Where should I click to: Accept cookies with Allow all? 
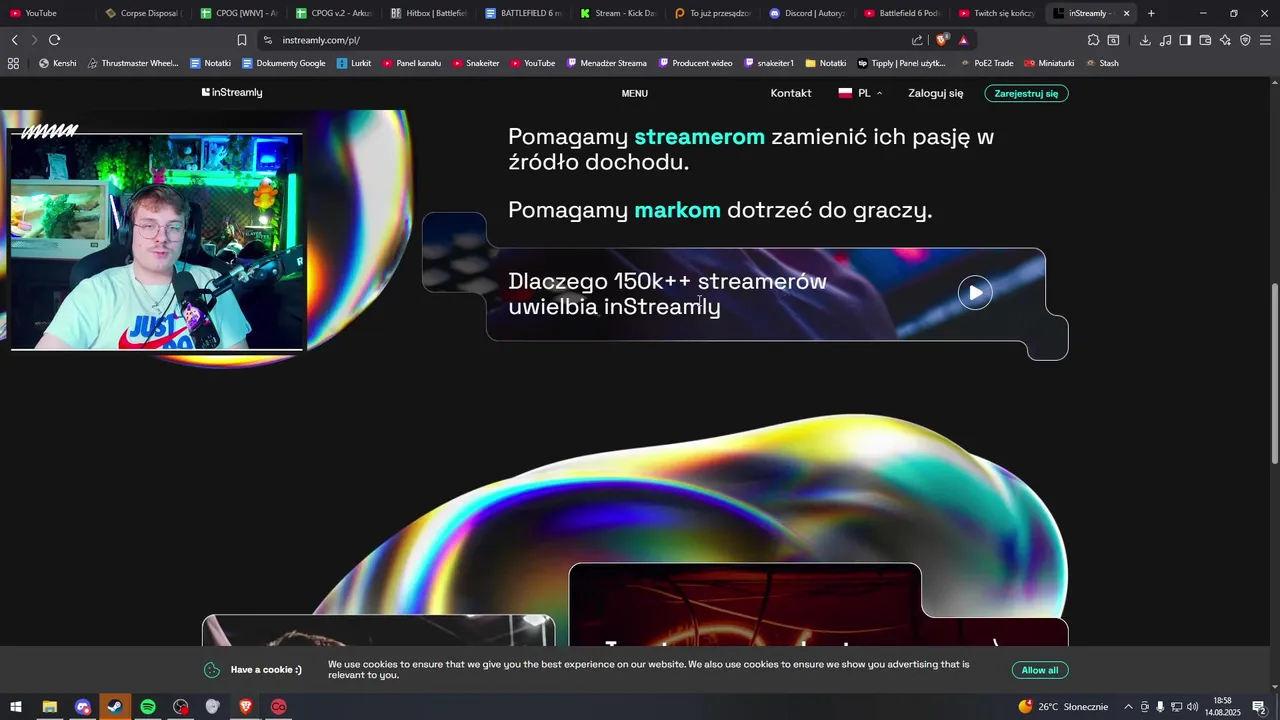click(x=1040, y=670)
